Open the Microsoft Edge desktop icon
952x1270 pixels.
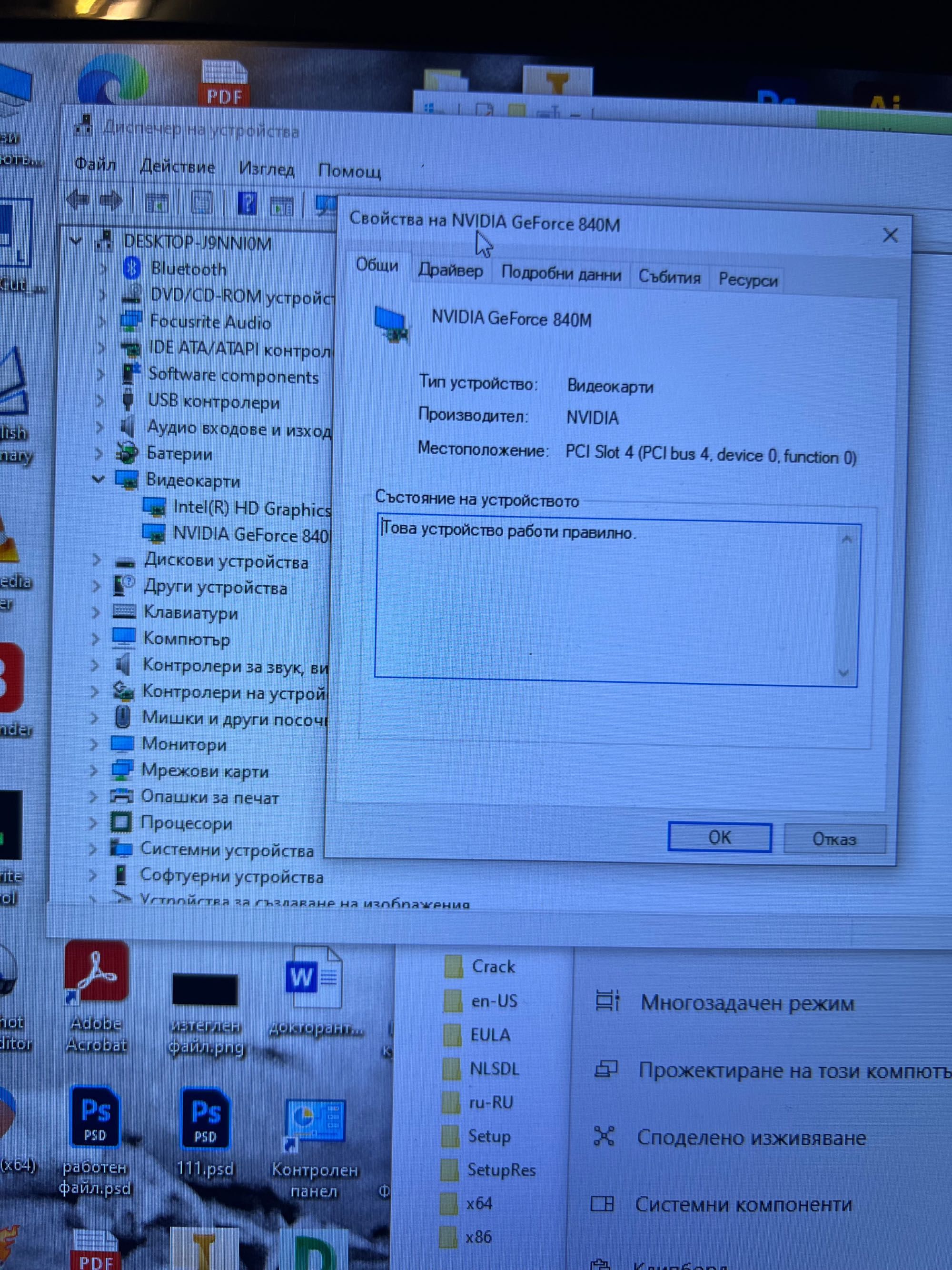(113, 81)
